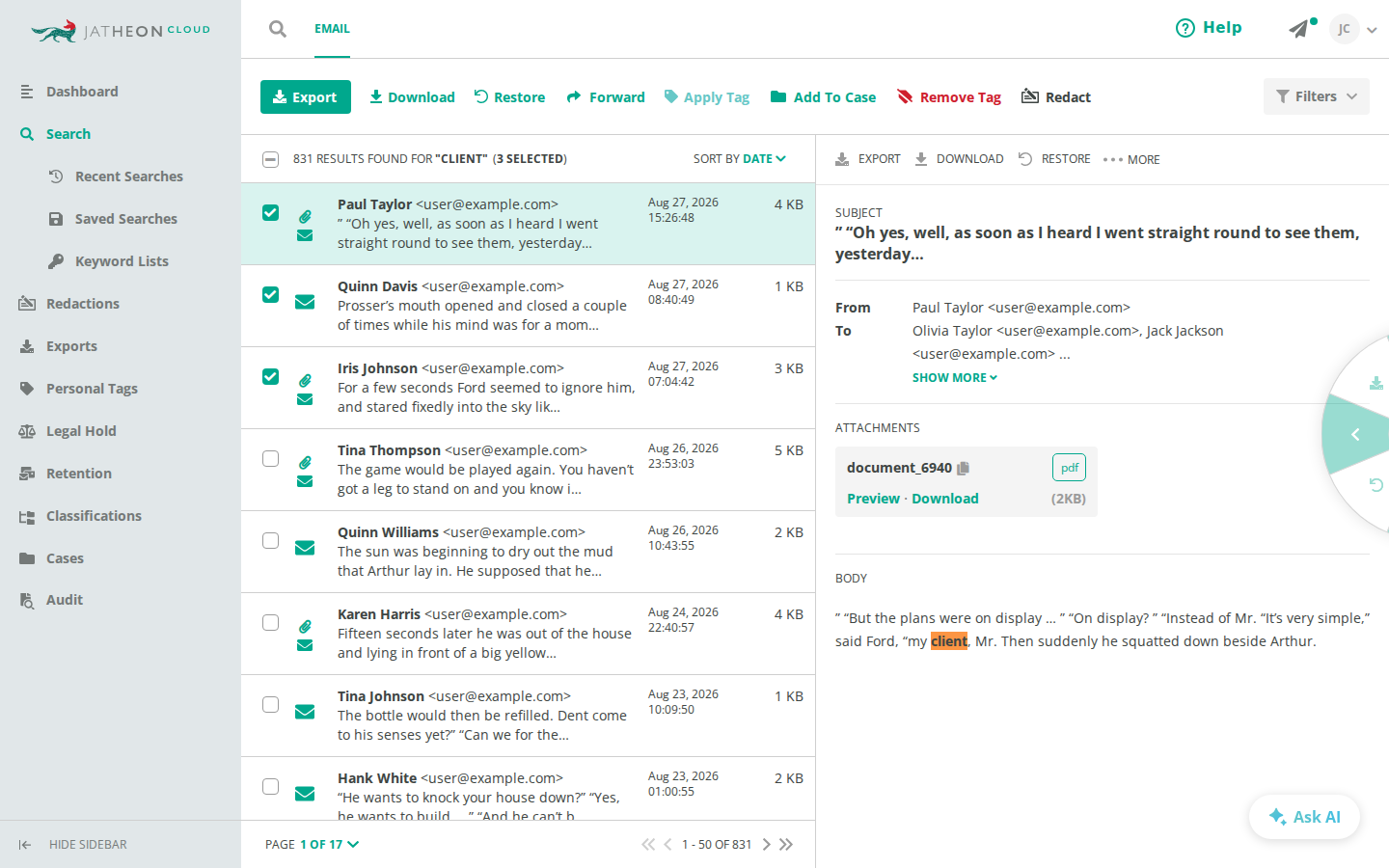Open Legal Hold in the sidebar
Image resolution: width=1389 pixels, height=868 pixels.
pos(81,431)
